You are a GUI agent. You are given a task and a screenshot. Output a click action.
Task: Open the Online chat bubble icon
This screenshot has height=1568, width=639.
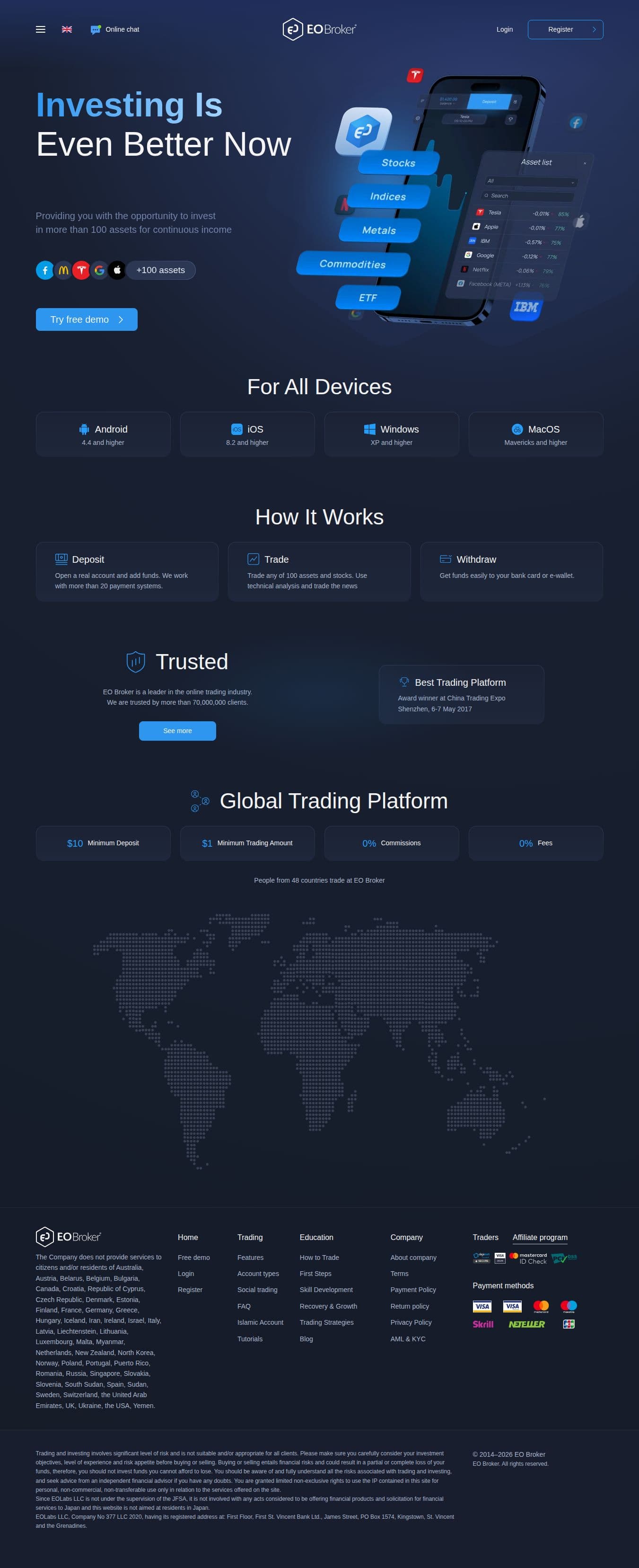coord(96,29)
